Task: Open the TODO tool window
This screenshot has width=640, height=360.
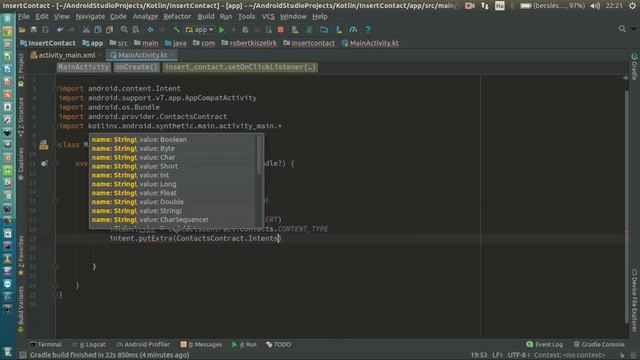Action: 279,344
